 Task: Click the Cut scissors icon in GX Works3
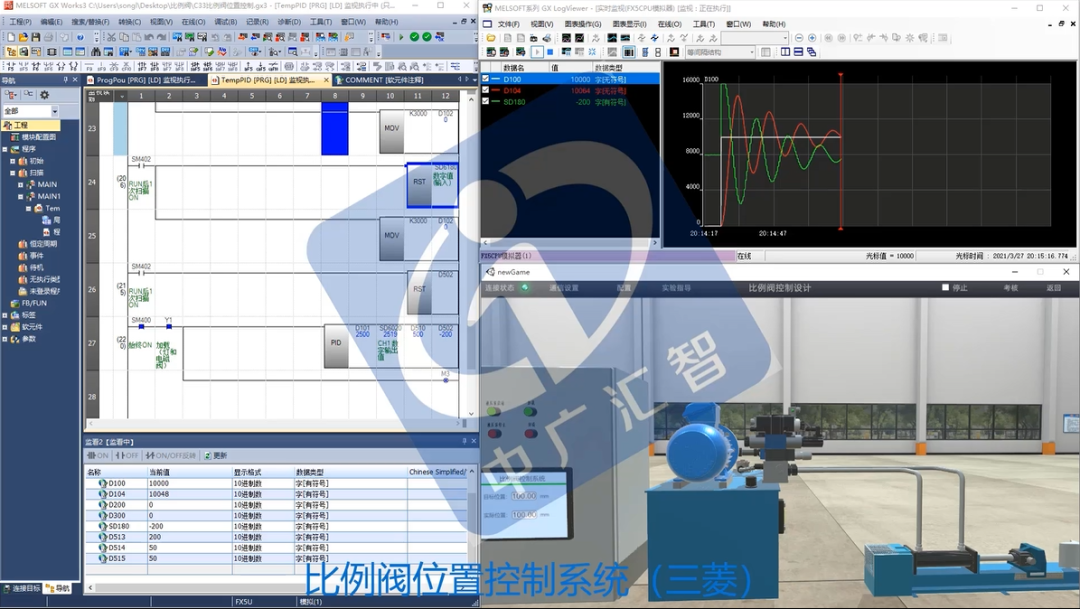coord(111,37)
